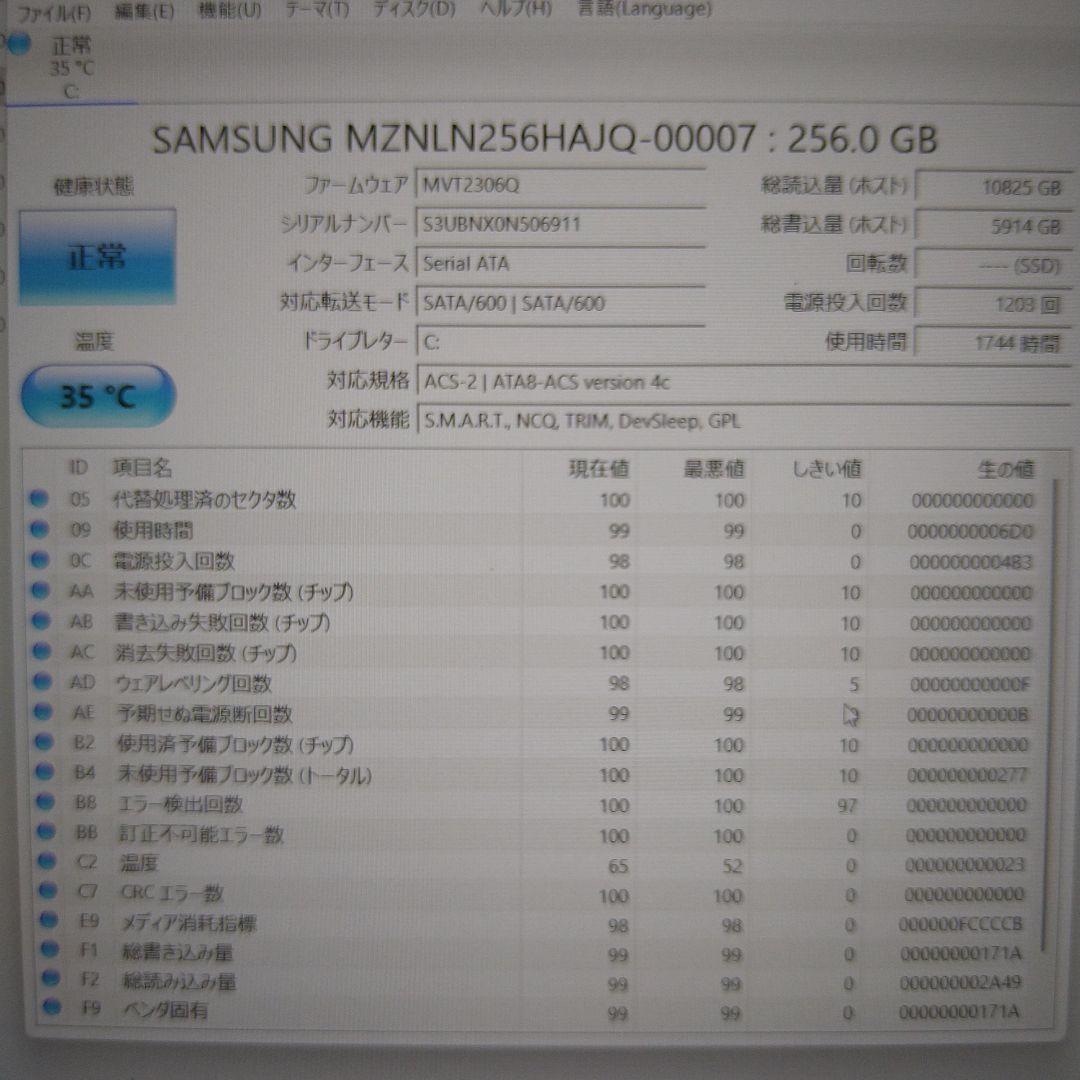
Task: Click the status icon for row F1 総書き込み量
Action: [x=50, y=949]
